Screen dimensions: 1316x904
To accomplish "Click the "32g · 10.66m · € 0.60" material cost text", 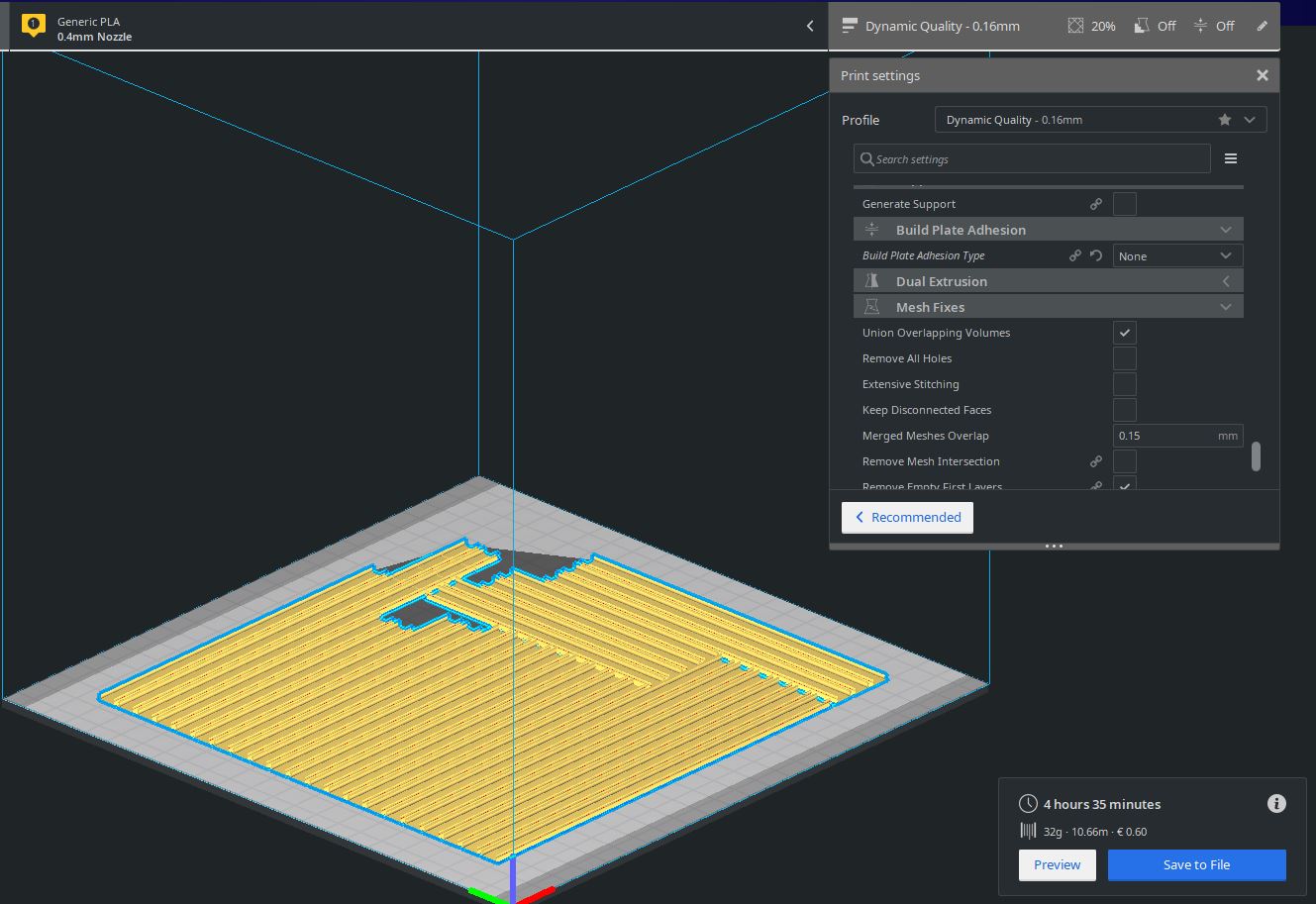I will coord(1095,832).
